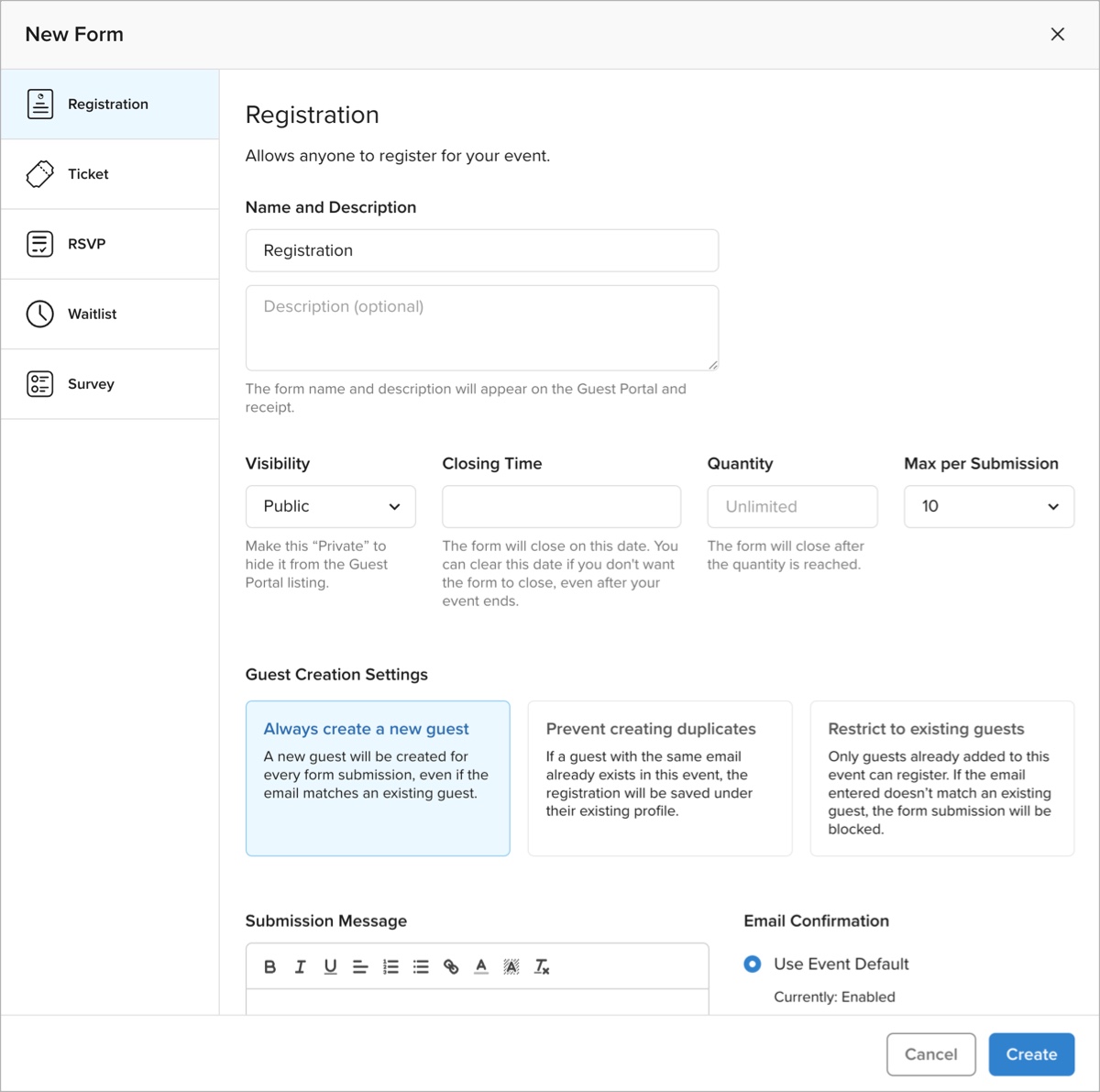Switch to the Survey form tab
Screen dimensions: 1100x1092
110,384
